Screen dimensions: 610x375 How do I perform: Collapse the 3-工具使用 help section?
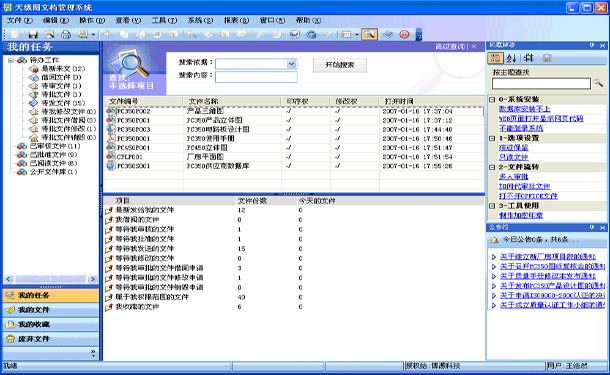tap(492, 206)
